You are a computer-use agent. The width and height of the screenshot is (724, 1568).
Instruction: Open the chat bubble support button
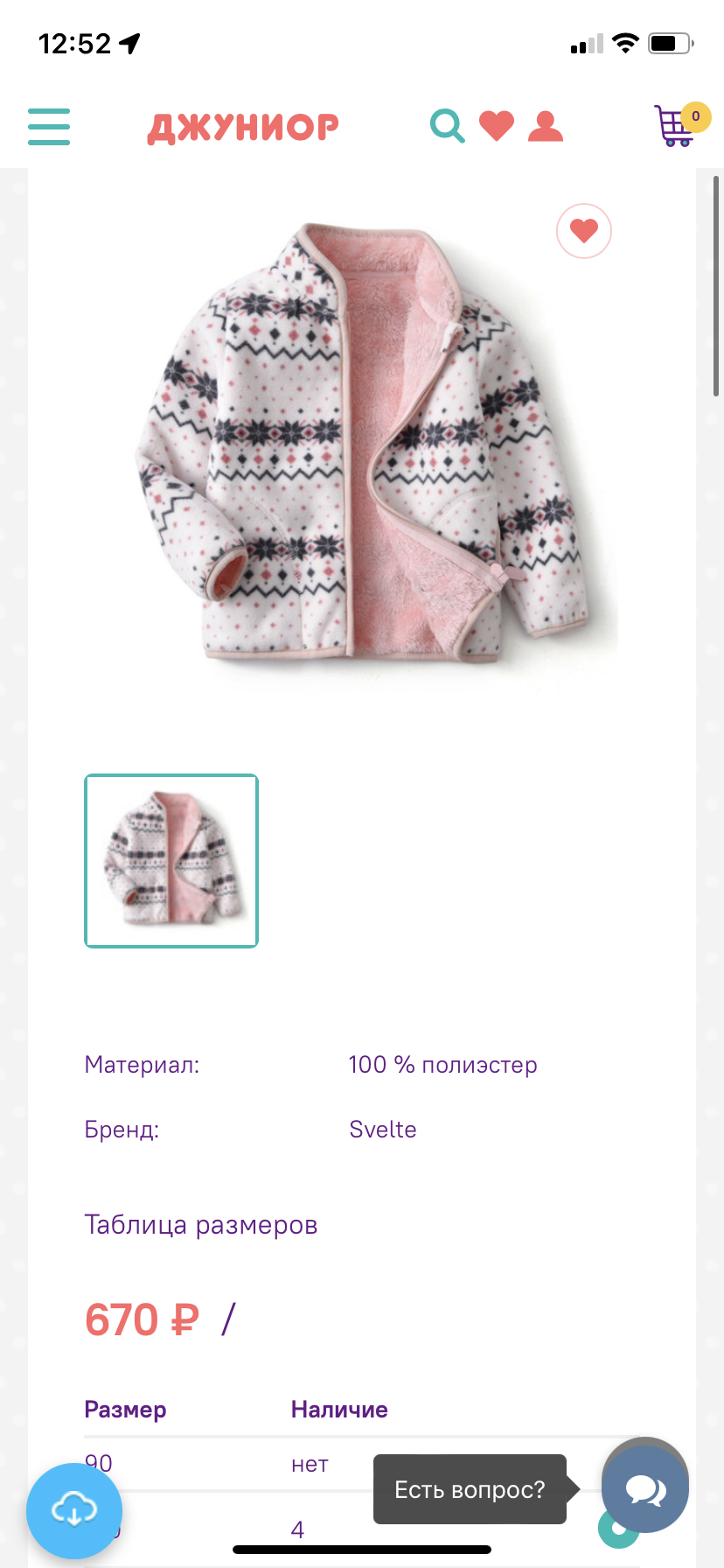pyautogui.click(x=645, y=1489)
